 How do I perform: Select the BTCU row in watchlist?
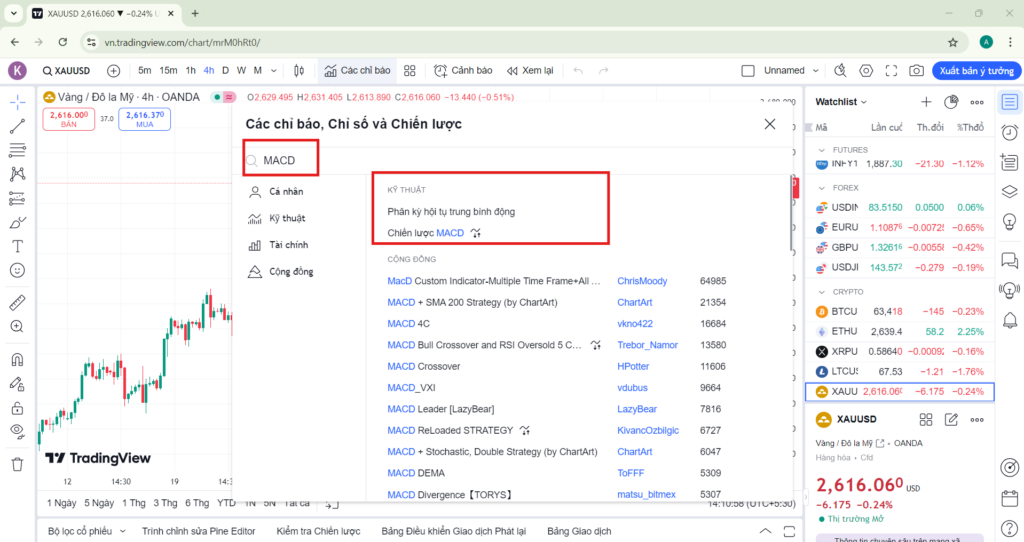900,311
